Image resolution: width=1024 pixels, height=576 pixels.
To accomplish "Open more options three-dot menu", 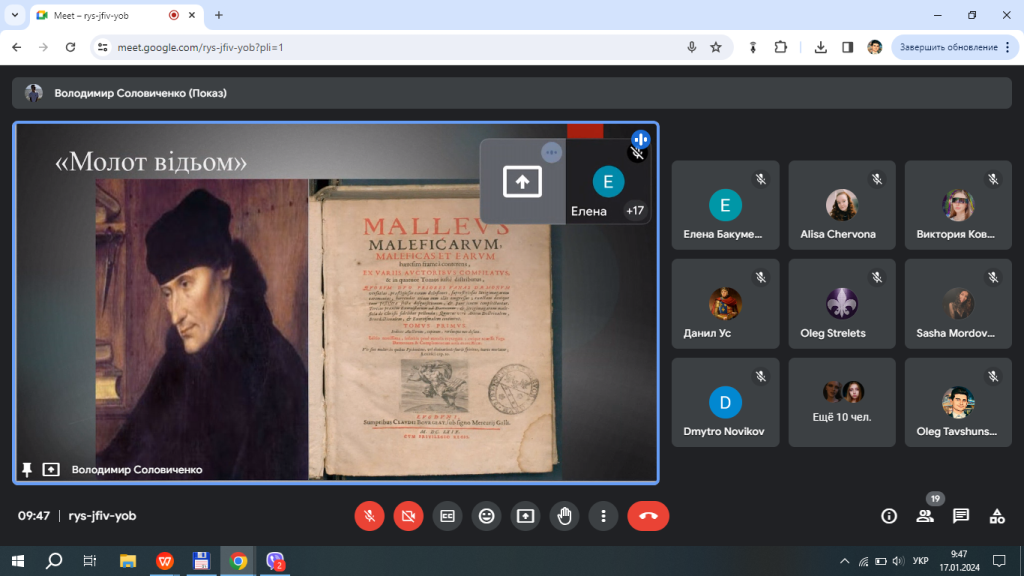I will point(603,516).
